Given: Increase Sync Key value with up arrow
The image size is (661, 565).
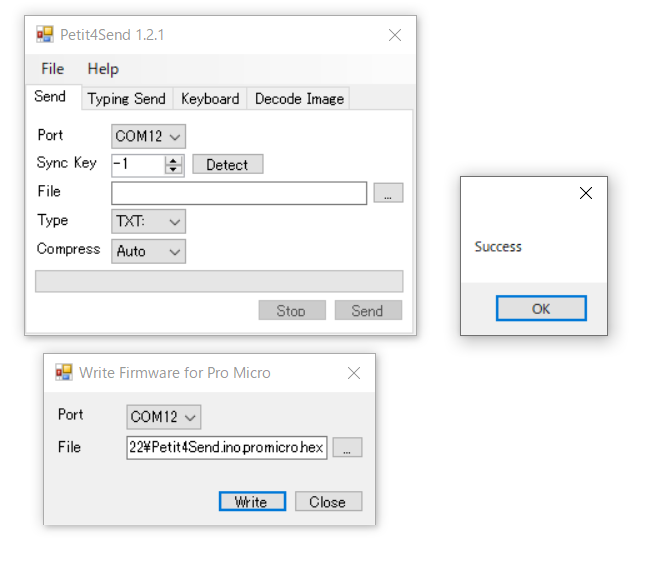Looking at the screenshot, I should (x=174, y=160).
